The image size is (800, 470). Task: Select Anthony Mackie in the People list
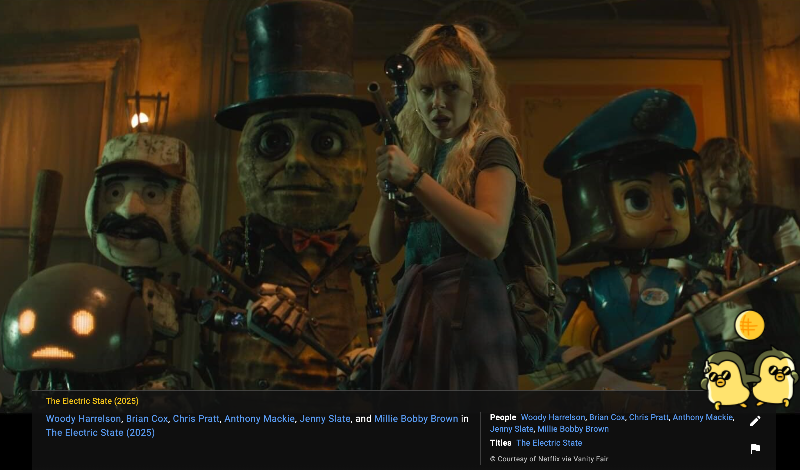tap(703, 417)
